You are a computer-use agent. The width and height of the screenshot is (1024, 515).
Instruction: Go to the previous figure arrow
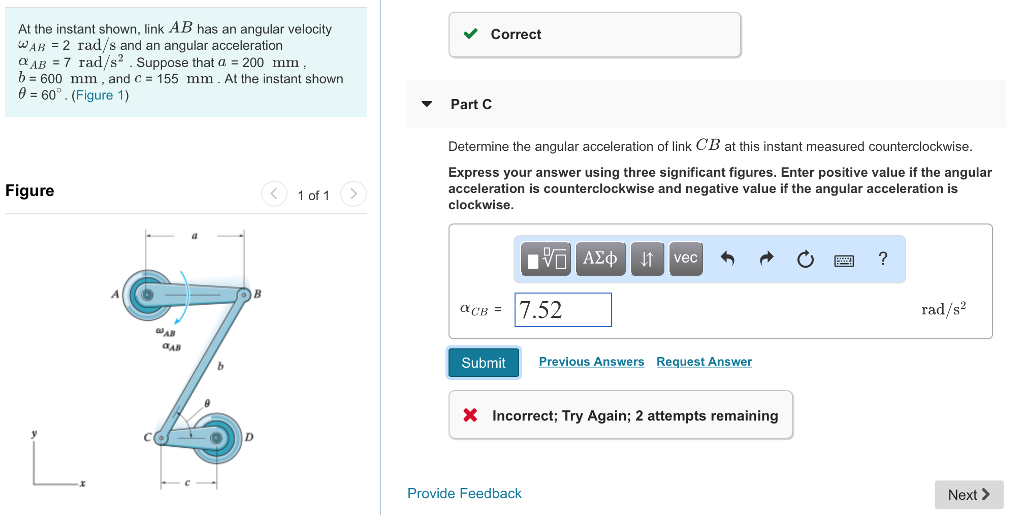click(274, 194)
